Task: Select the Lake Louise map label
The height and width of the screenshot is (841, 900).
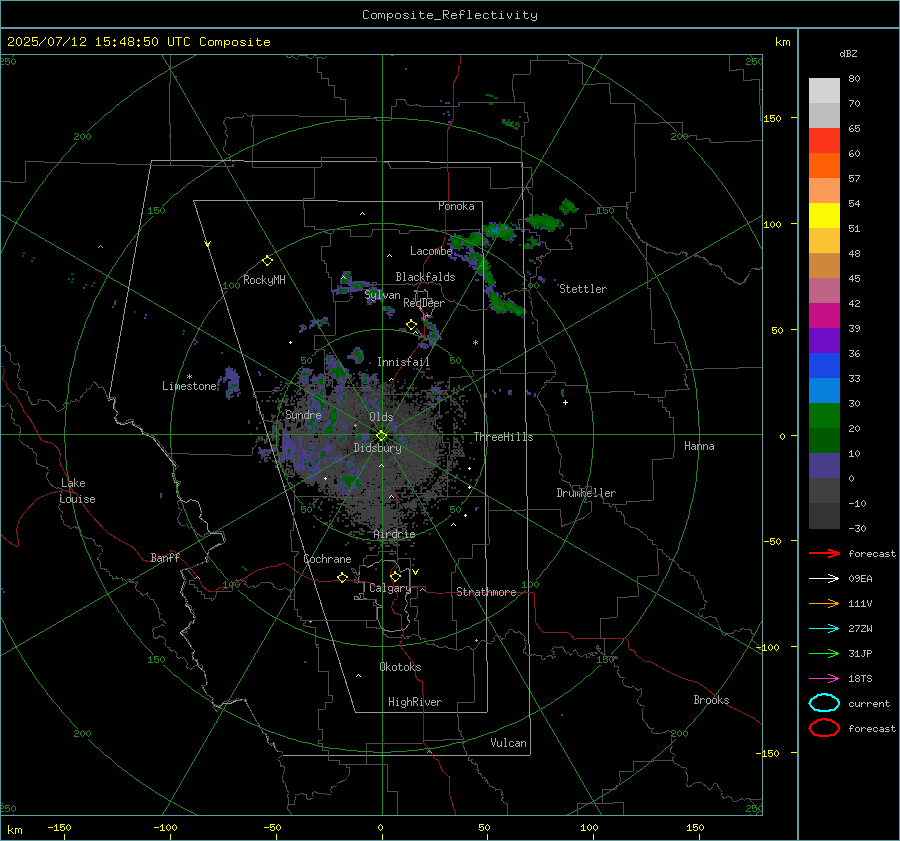Action: [x=77, y=491]
